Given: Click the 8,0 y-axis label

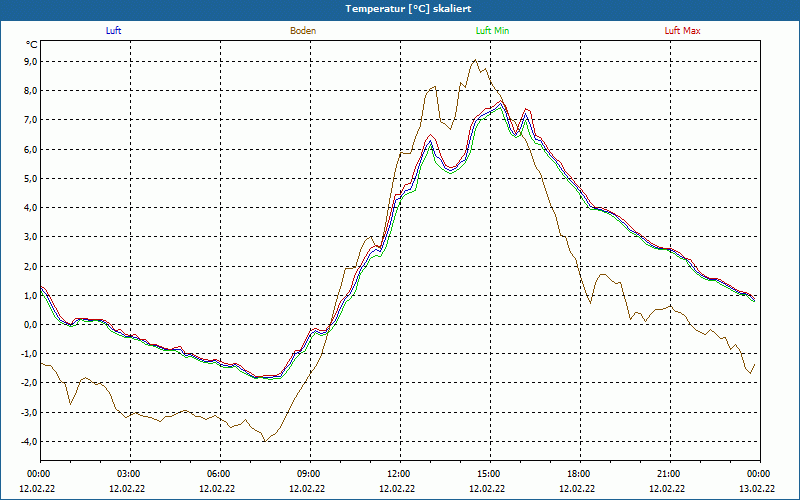Looking at the screenshot, I should coord(31,91).
